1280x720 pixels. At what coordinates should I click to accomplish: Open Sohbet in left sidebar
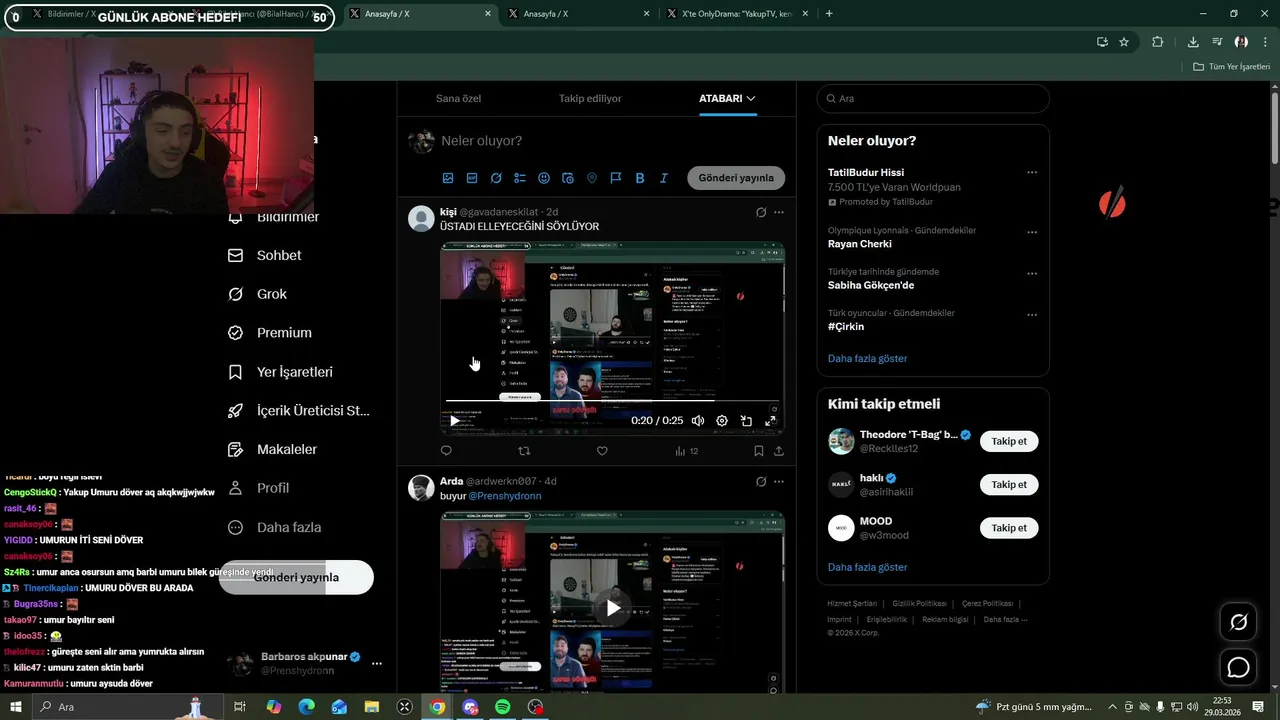tap(266, 255)
